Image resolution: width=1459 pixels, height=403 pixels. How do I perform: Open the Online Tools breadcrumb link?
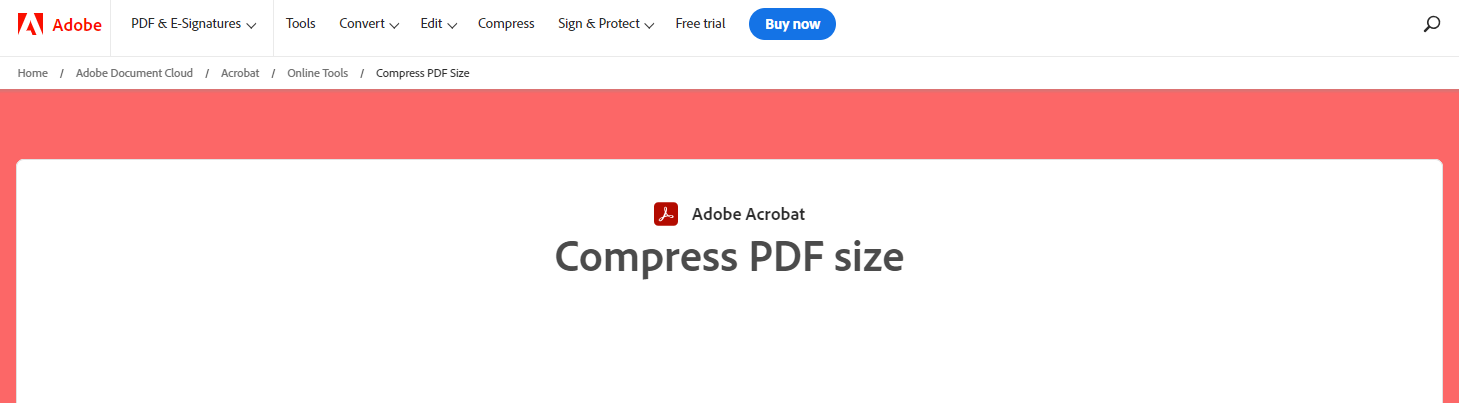coord(317,73)
